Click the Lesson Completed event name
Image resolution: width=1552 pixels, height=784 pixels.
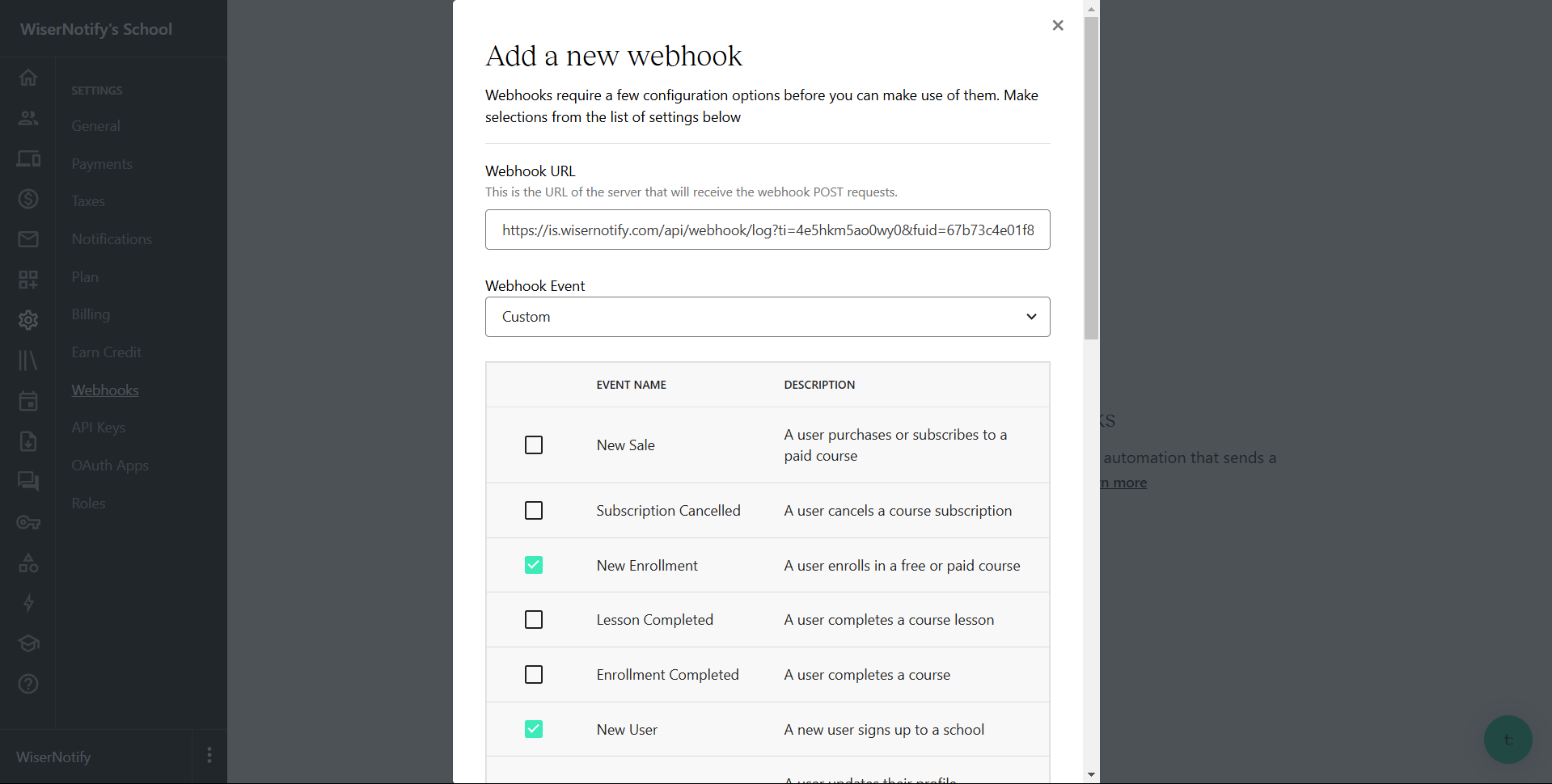click(654, 620)
